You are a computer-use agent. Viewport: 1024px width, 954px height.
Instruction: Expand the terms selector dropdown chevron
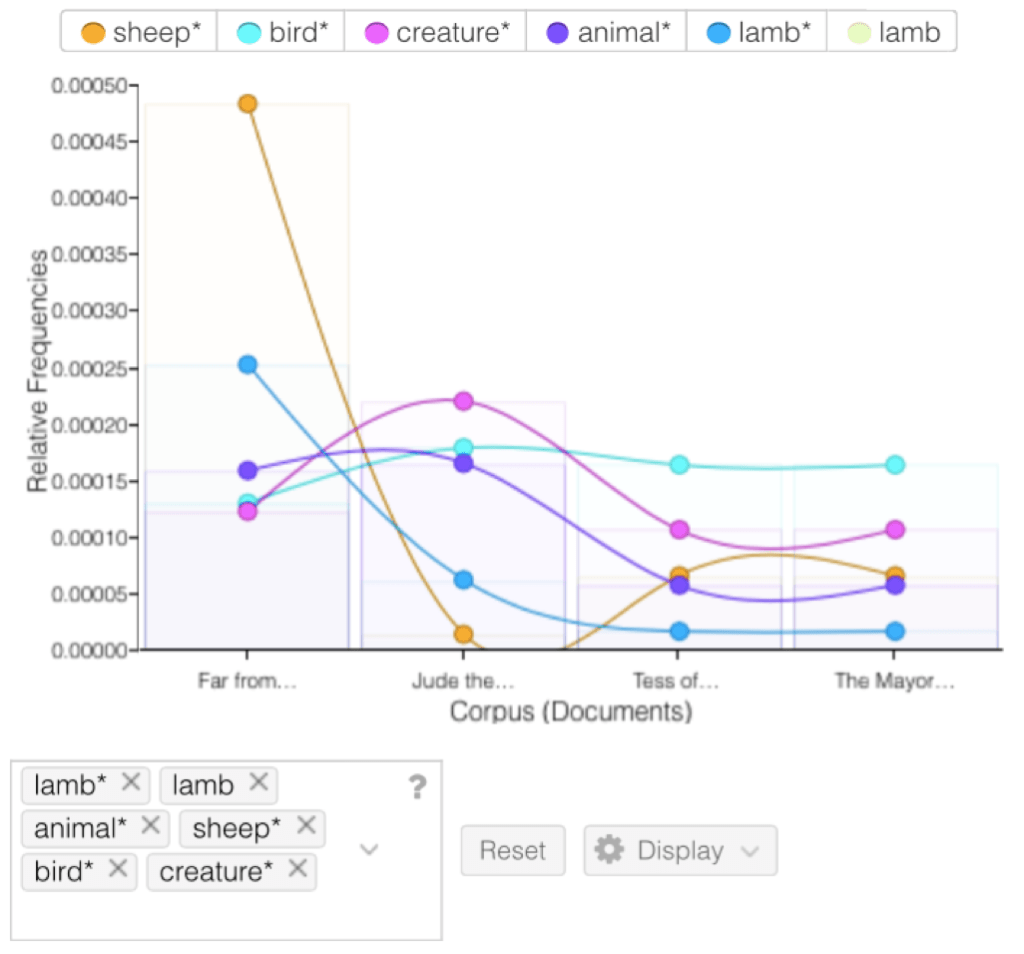pos(369,850)
